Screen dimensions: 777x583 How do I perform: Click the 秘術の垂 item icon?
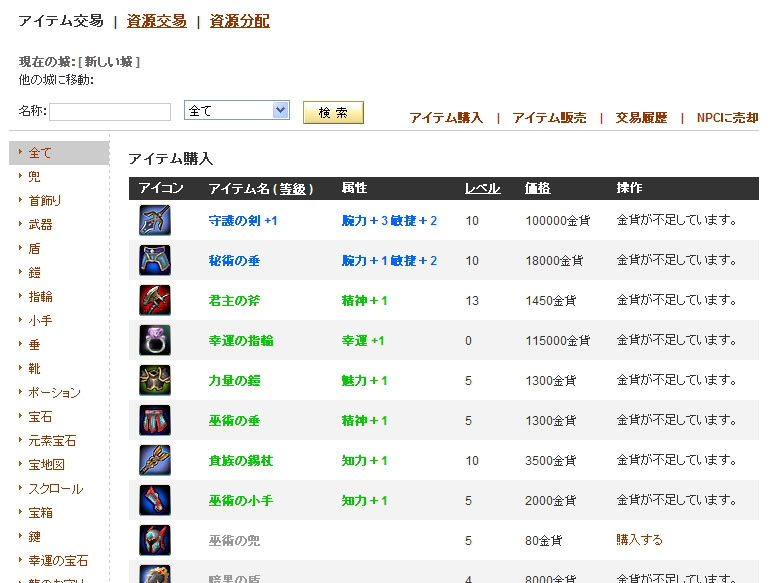[154, 260]
